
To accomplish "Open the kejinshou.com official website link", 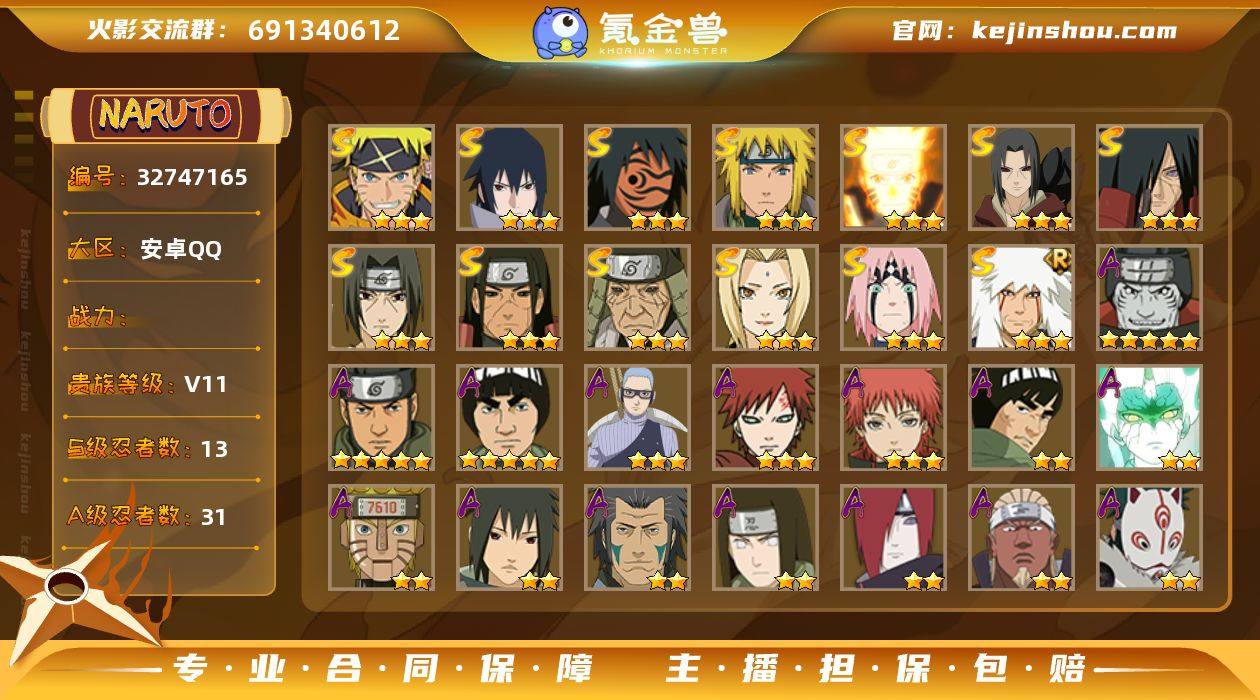I will (1035, 30).
